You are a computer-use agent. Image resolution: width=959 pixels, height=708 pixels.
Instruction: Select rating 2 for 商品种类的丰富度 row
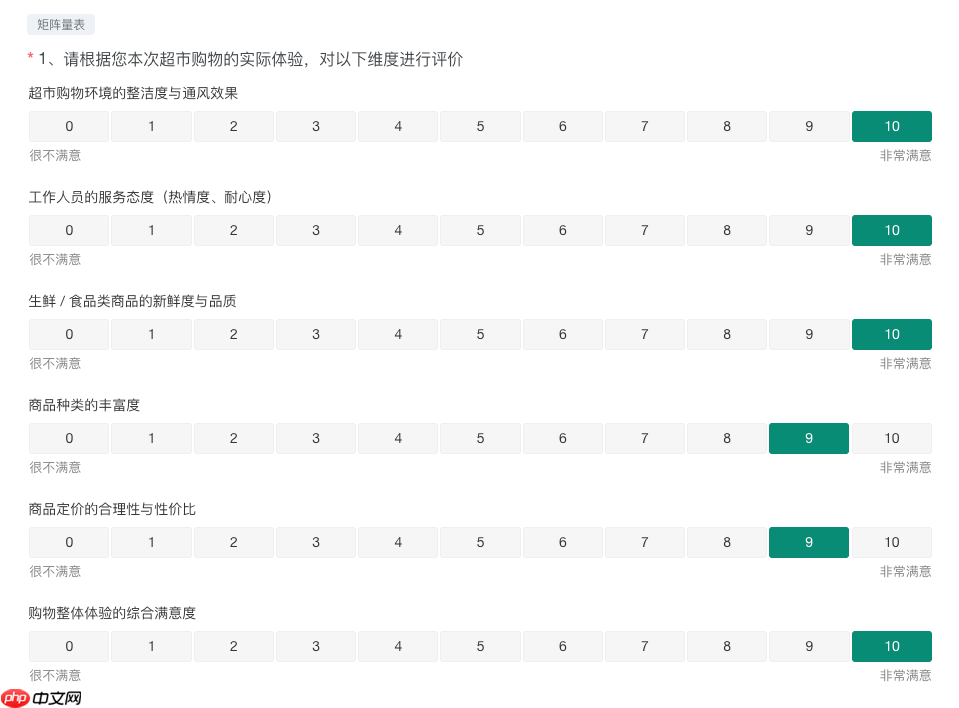coord(233,438)
